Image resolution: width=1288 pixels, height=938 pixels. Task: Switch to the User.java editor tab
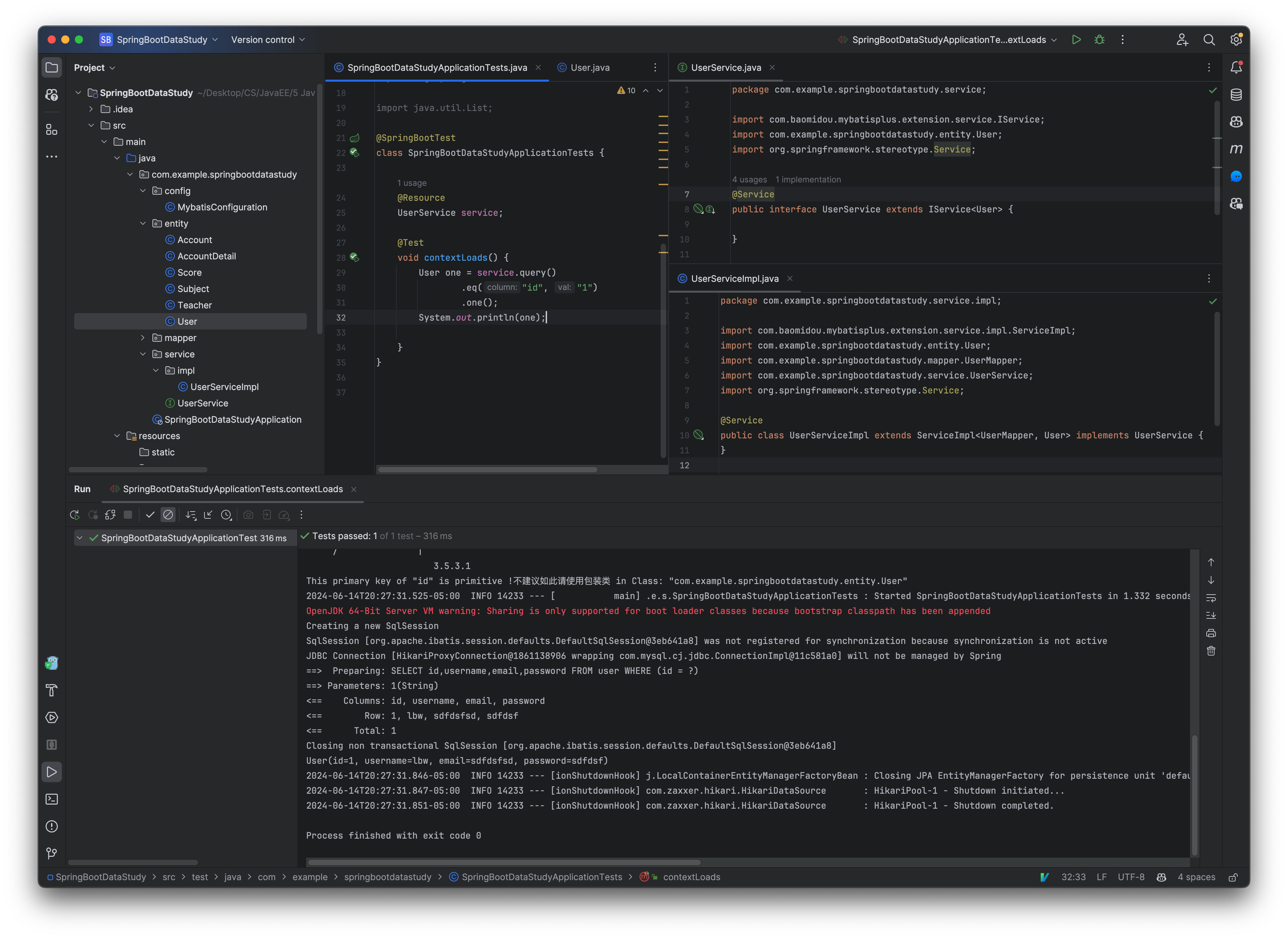click(x=589, y=67)
